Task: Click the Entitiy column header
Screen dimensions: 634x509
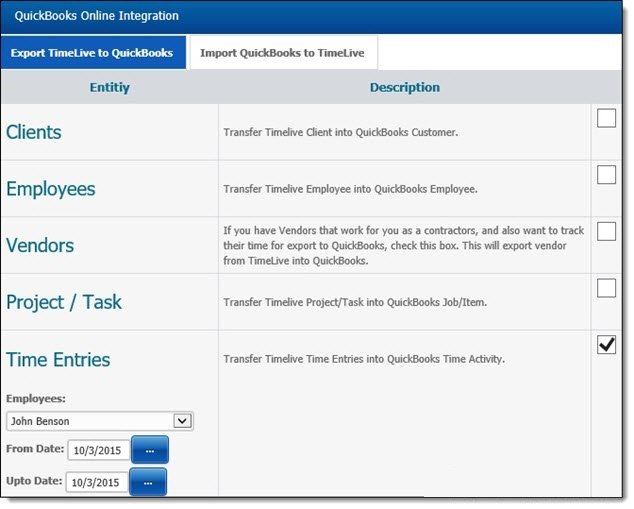Action: tap(110, 87)
